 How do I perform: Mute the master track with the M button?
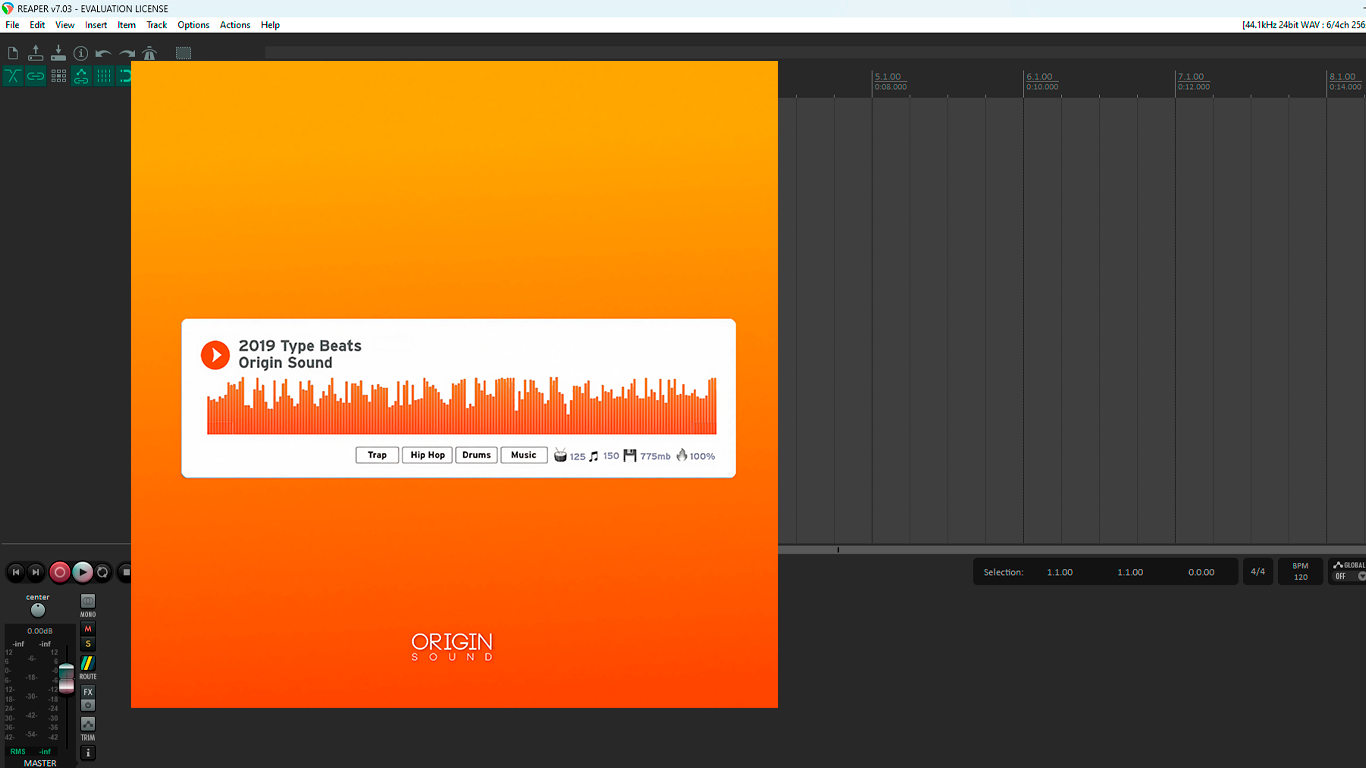tap(88, 629)
